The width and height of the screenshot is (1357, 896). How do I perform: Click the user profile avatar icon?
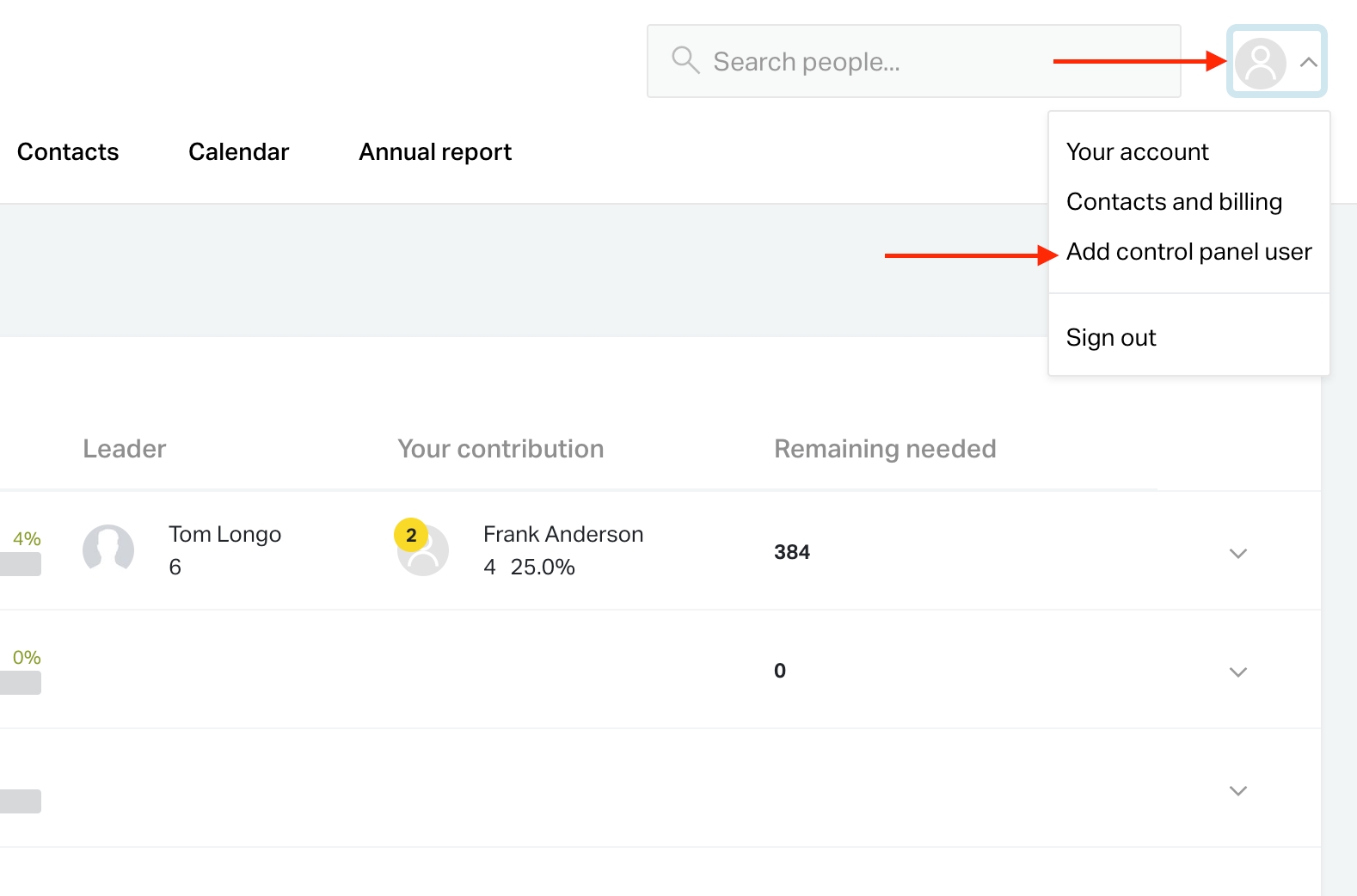pos(1260,62)
